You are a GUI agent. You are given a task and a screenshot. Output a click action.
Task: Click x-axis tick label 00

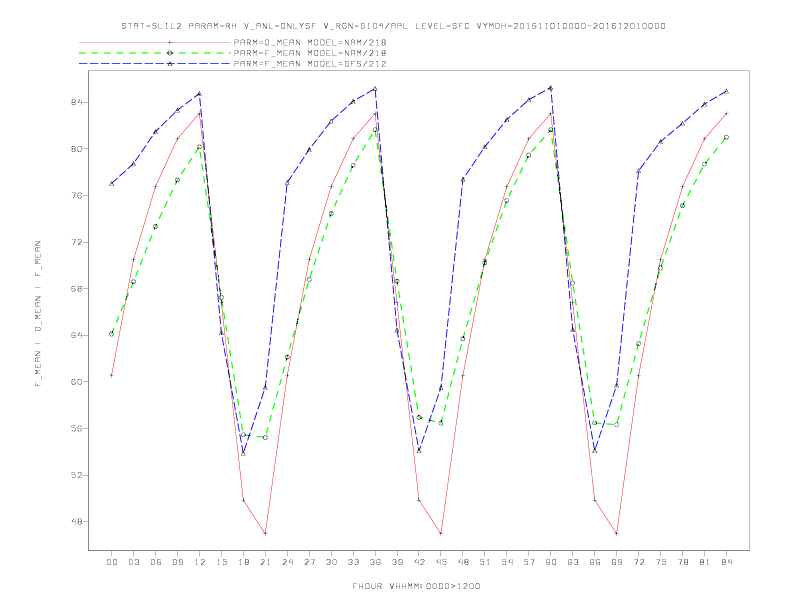(x=112, y=562)
